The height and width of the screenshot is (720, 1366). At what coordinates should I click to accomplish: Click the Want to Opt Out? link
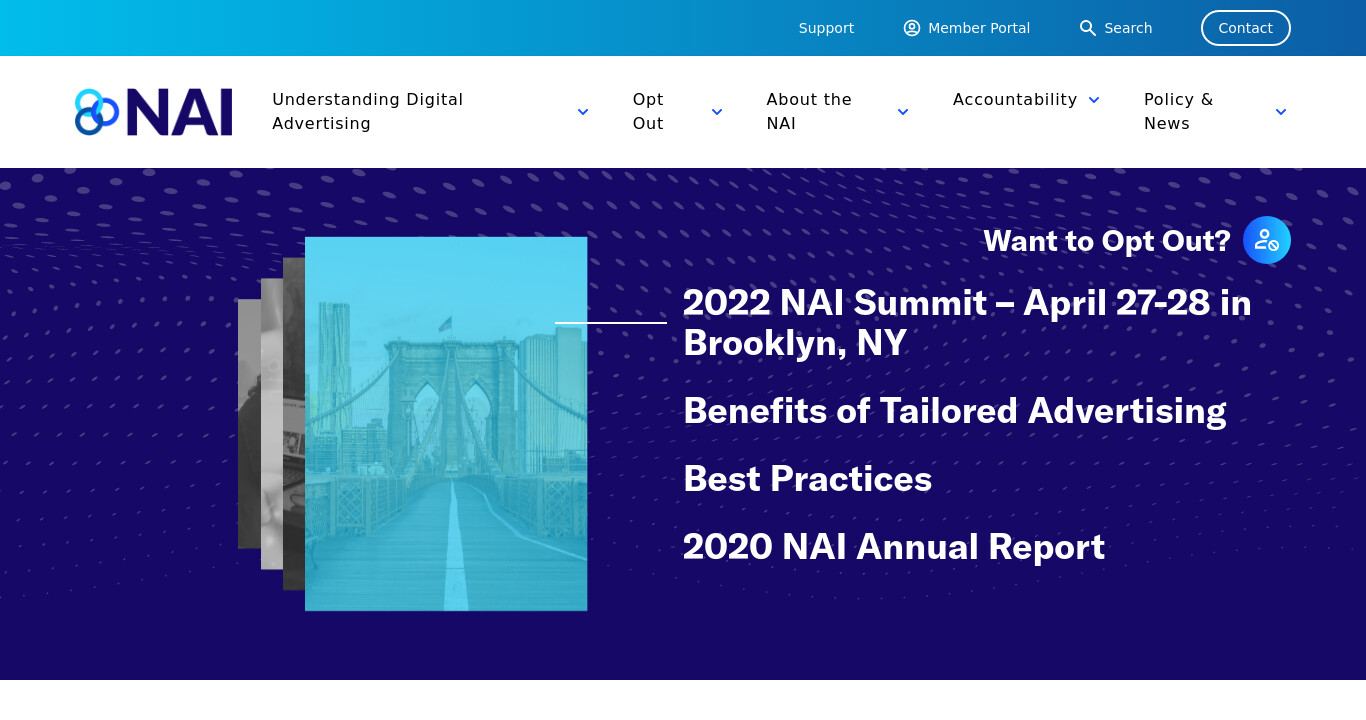(1107, 241)
